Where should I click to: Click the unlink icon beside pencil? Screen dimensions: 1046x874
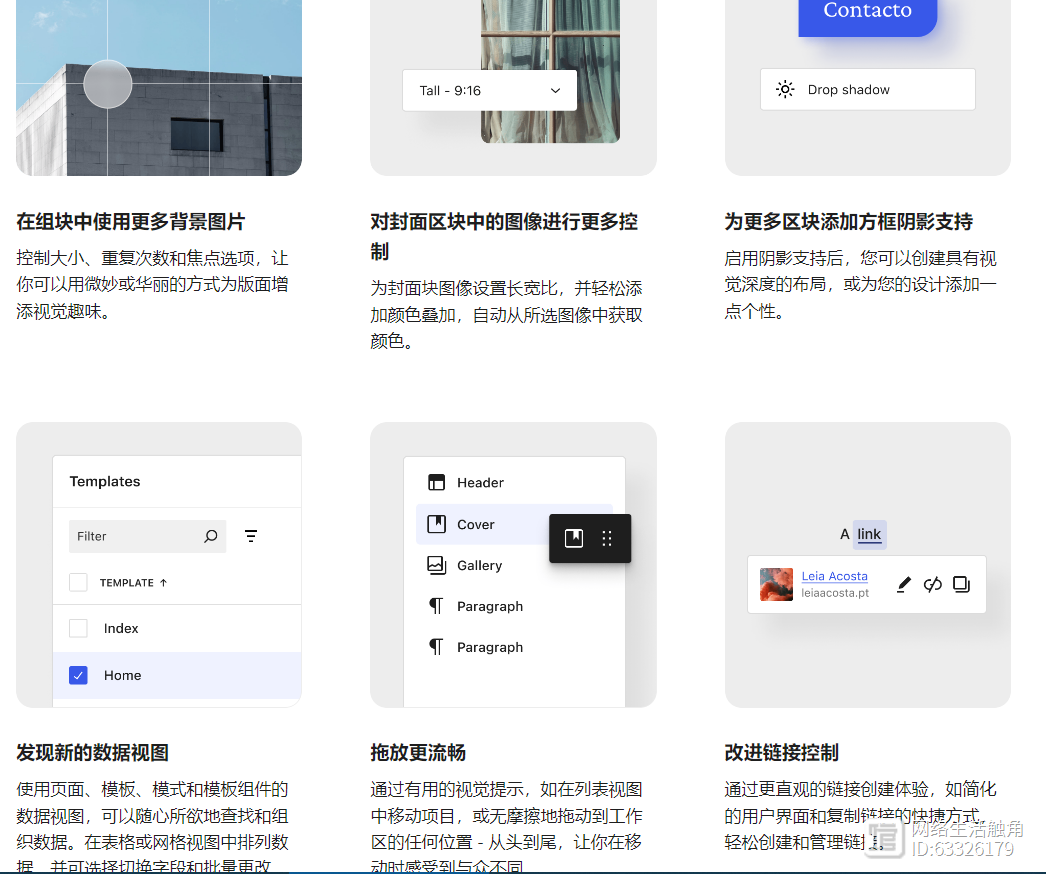[x=933, y=584]
